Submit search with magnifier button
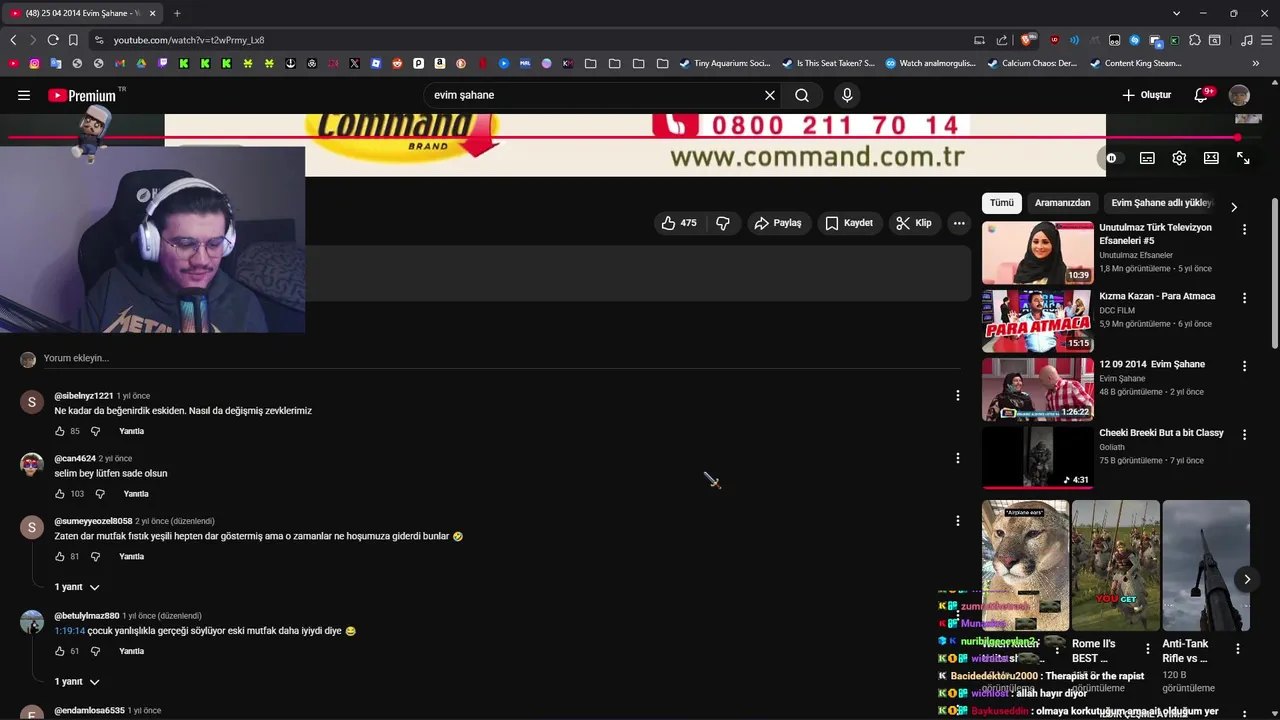This screenshot has width=1280, height=720. (x=802, y=95)
